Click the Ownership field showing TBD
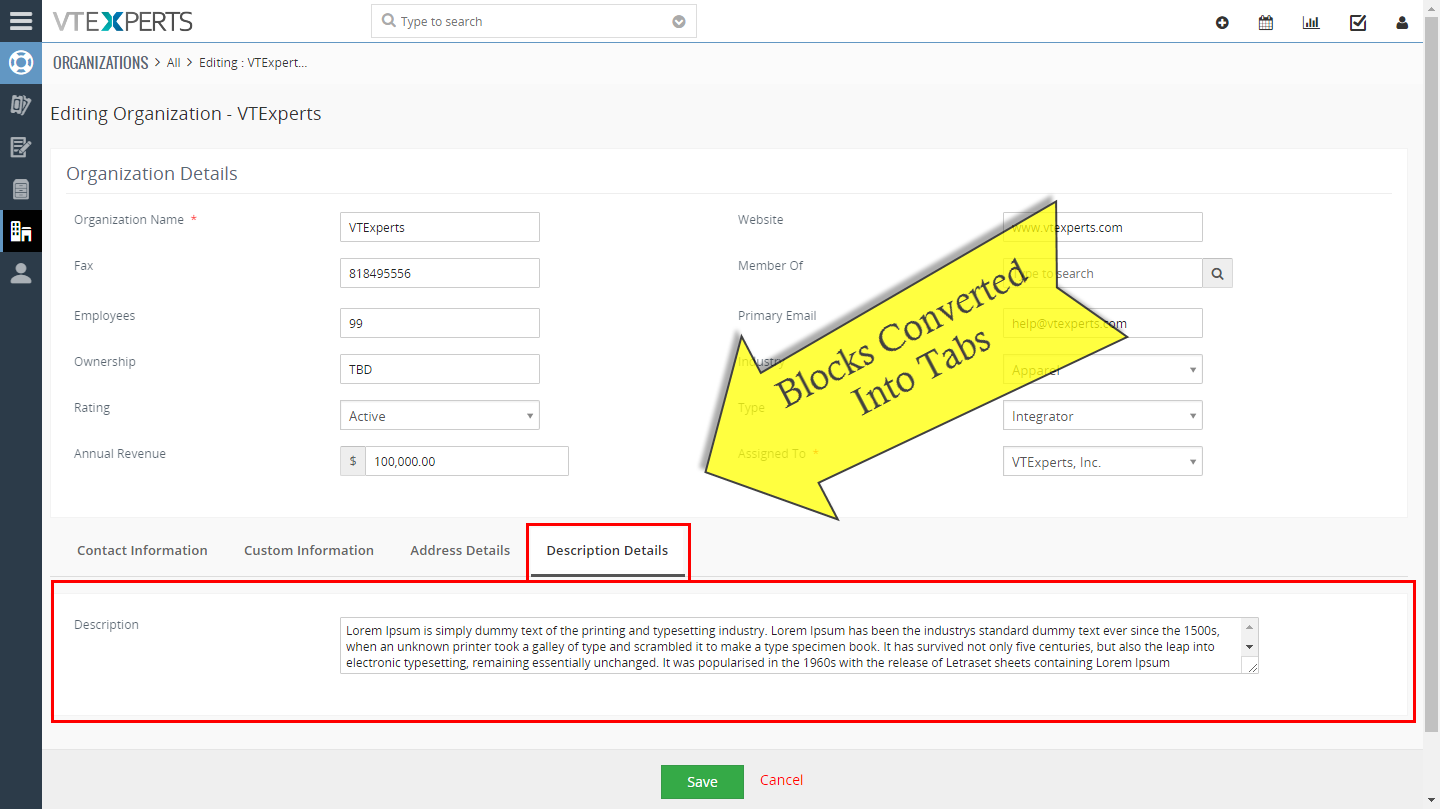 [440, 369]
